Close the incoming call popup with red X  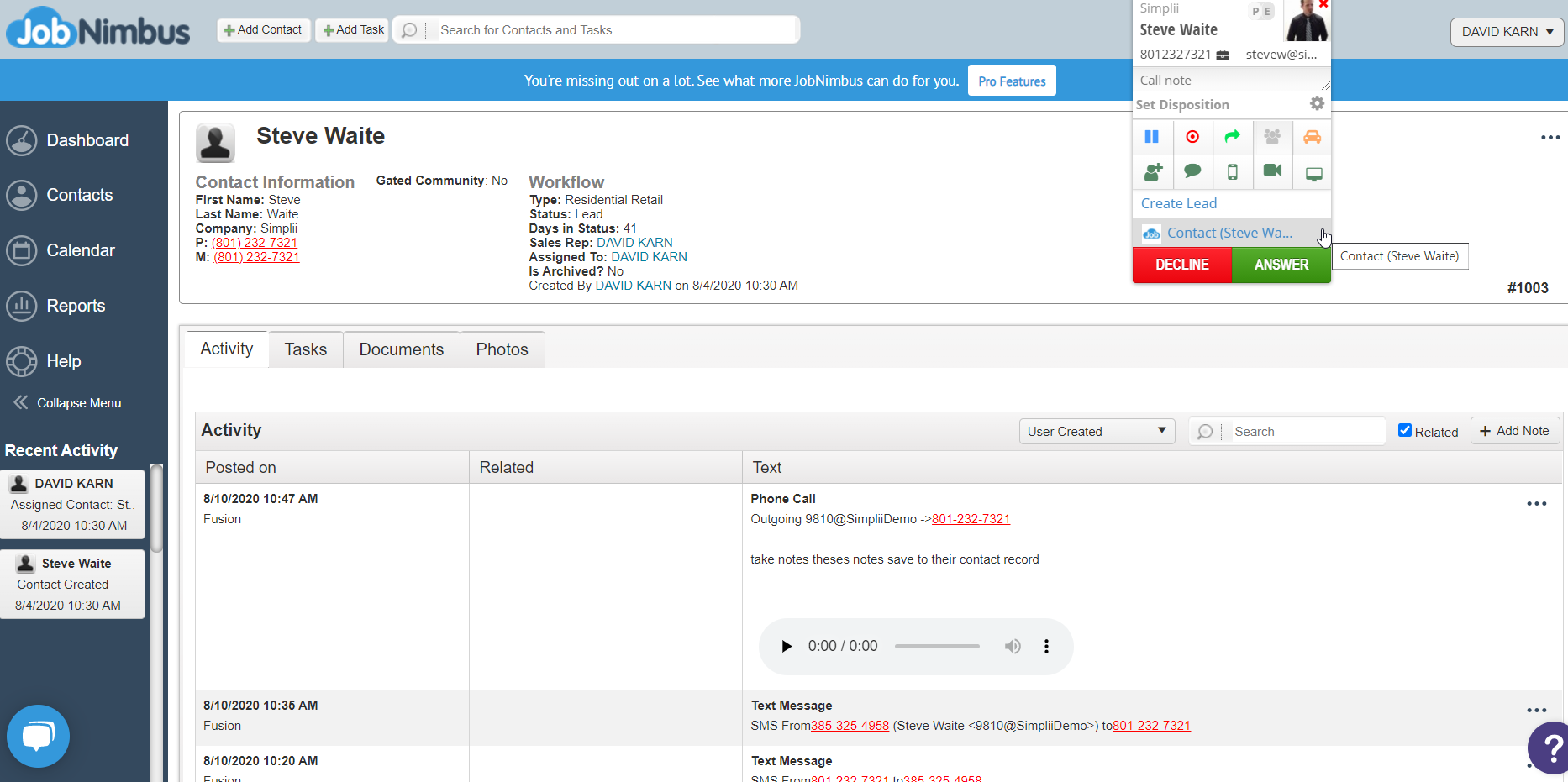1323,4
